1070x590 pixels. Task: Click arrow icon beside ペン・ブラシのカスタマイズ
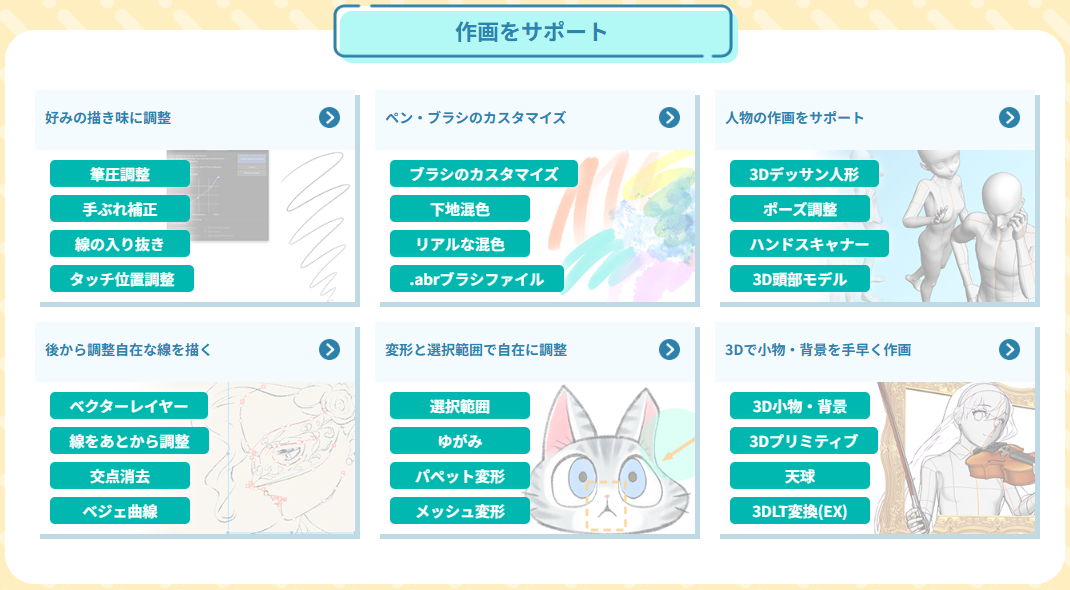point(669,117)
